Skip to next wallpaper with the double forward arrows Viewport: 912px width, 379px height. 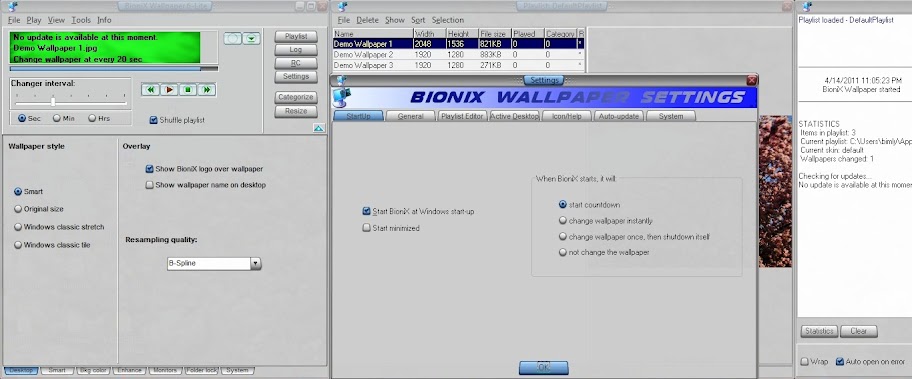[x=206, y=90]
